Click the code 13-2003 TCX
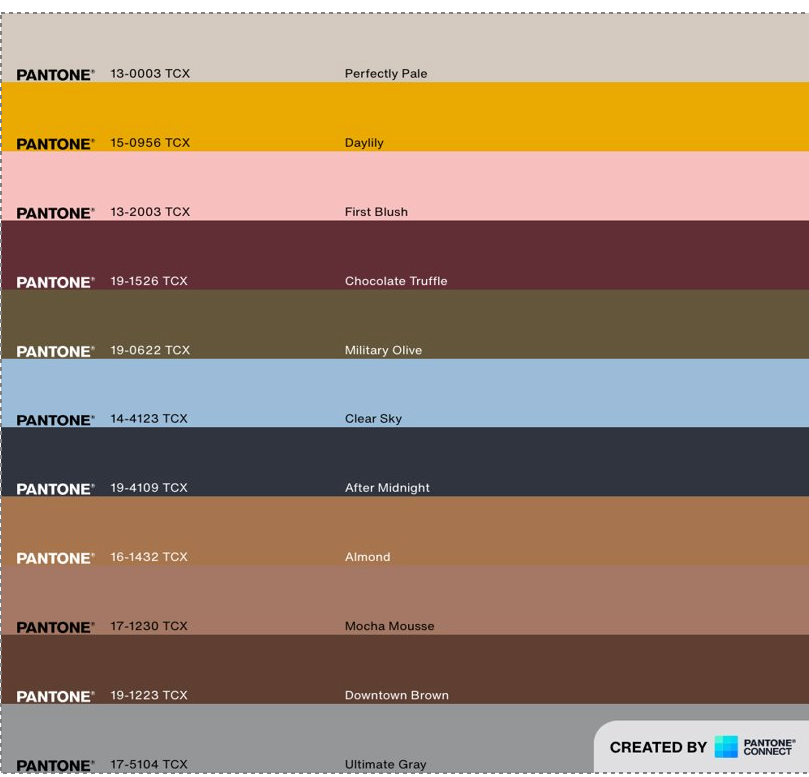Screen dimensions: 809x777 150,212
